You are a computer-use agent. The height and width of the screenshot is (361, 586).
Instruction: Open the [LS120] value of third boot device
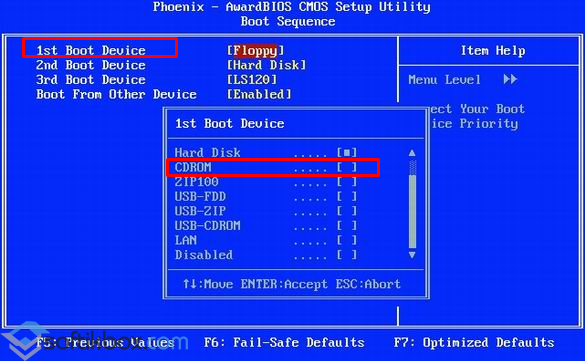(252, 80)
